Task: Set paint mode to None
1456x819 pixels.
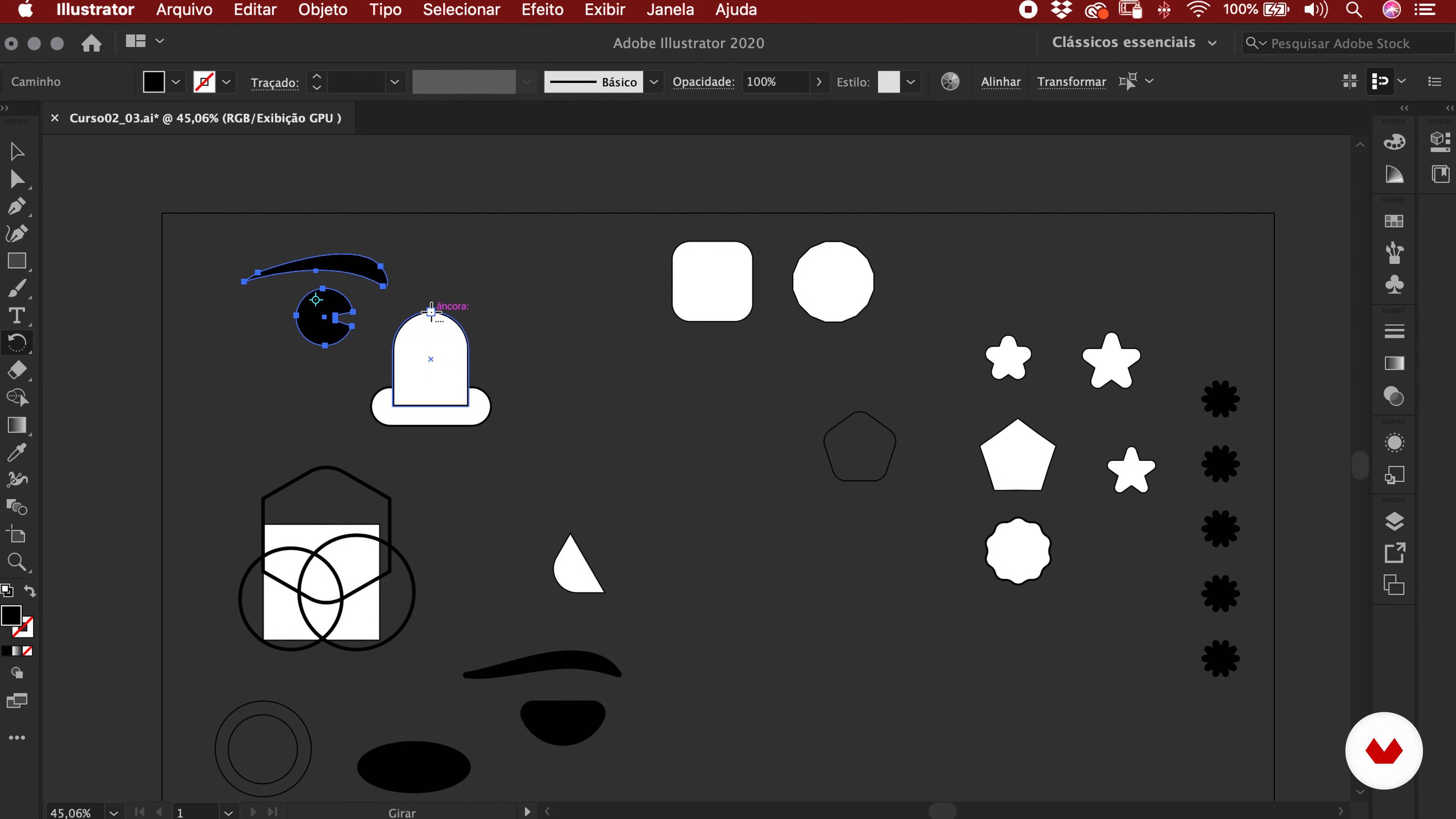Action: pos(27,651)
